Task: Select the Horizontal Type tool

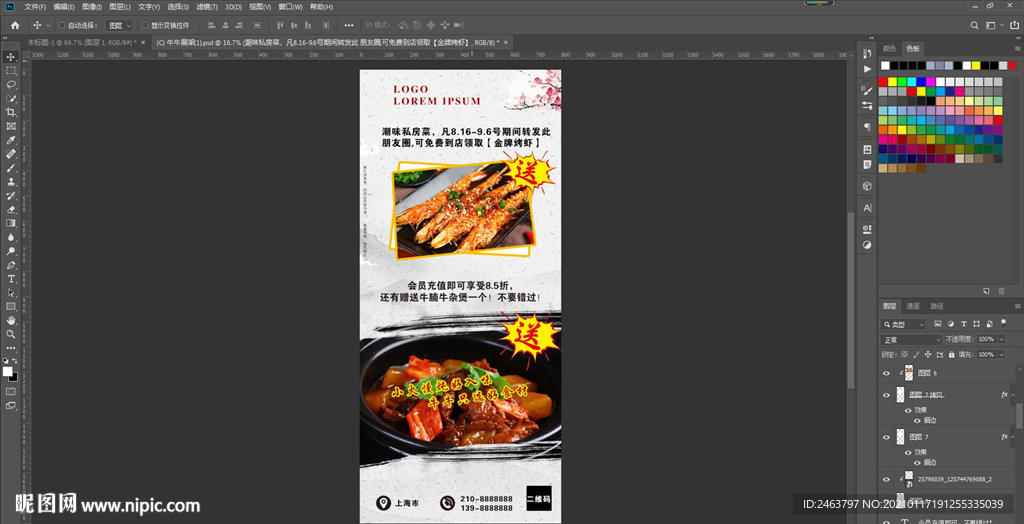Action: click(x=11, y=279)
